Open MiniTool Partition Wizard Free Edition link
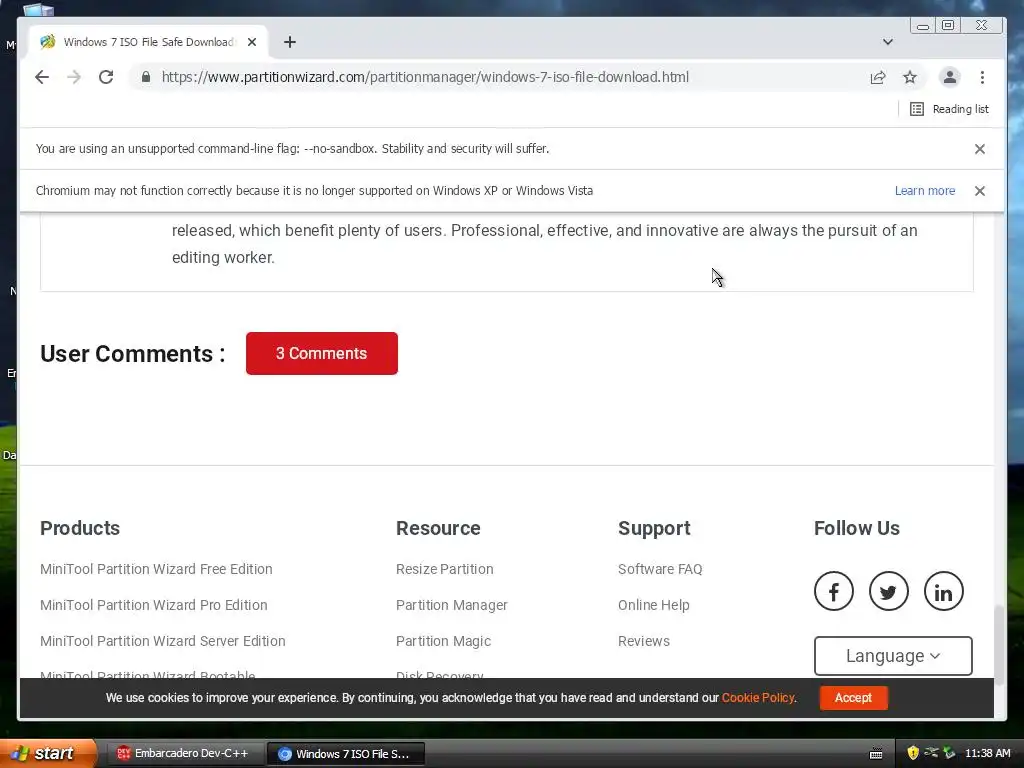 (156, 569)
